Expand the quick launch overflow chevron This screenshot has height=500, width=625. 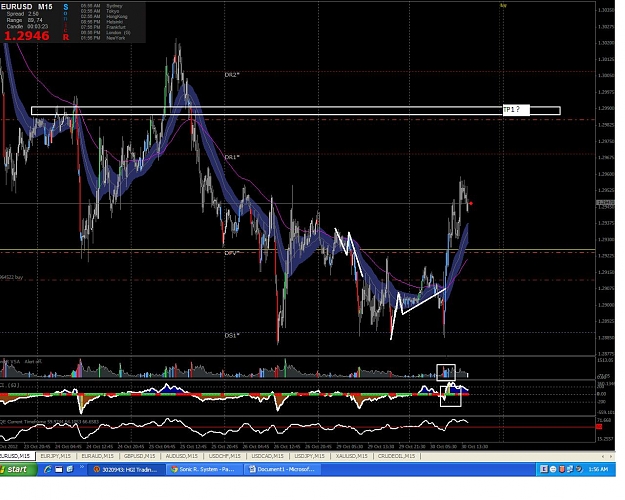point(82,467)
